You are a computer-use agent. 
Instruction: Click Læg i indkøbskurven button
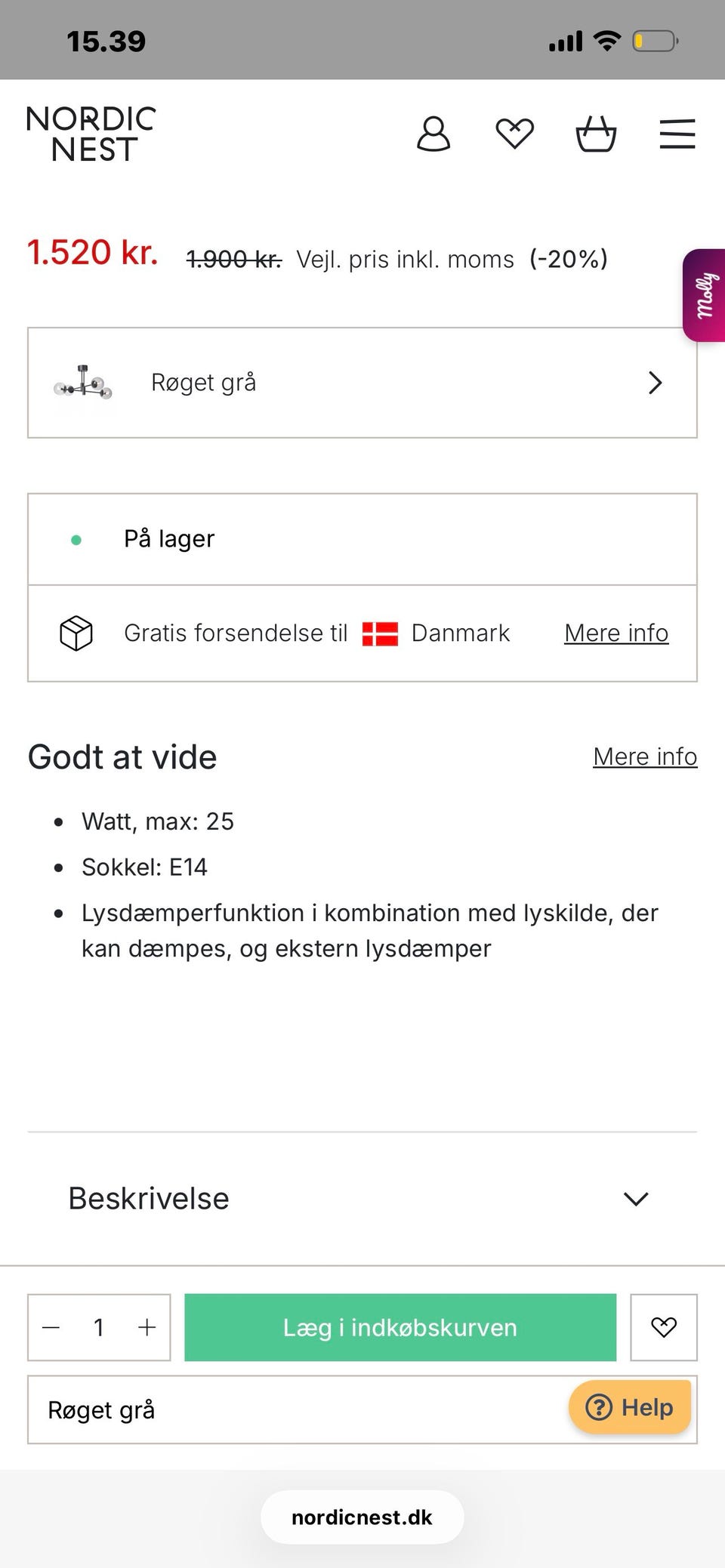(400, 1327)
